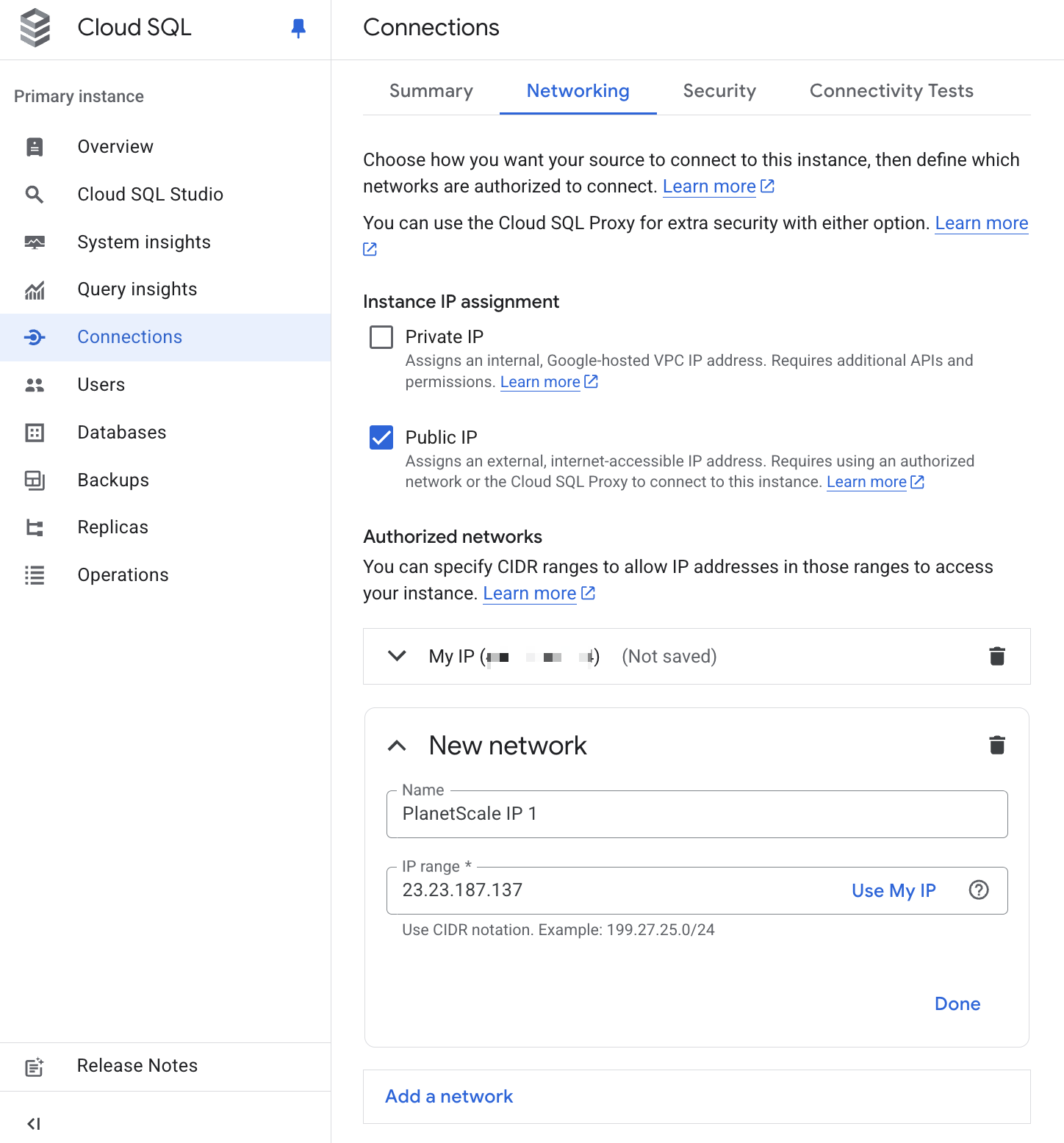Click the System insights chart icon
The image size is (1064, 1143).
(x=35, y=242)
